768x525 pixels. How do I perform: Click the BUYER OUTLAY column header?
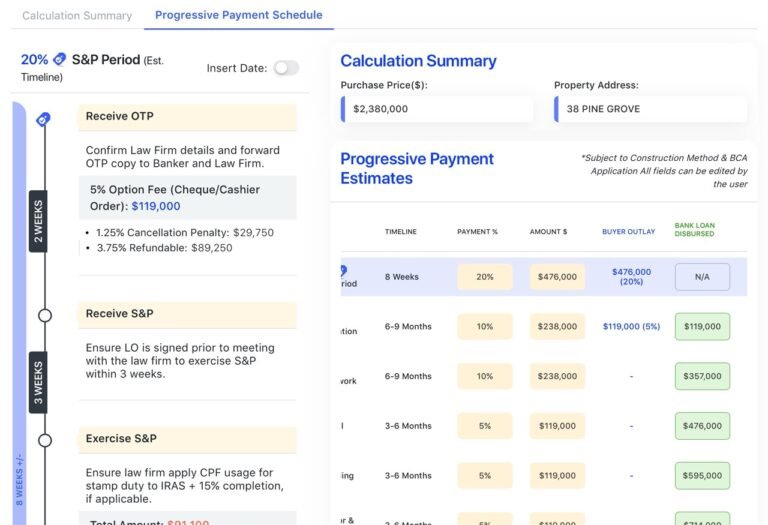tap(628, 232)
